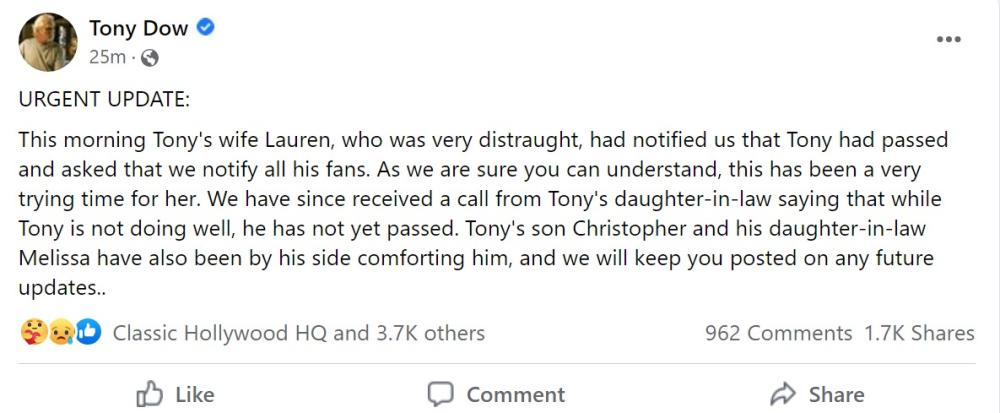The width and height of the screenshot is (1000, 413).
Task: Open the 962 Comments list
Action: pyautogui.click(x=778, y=333)
